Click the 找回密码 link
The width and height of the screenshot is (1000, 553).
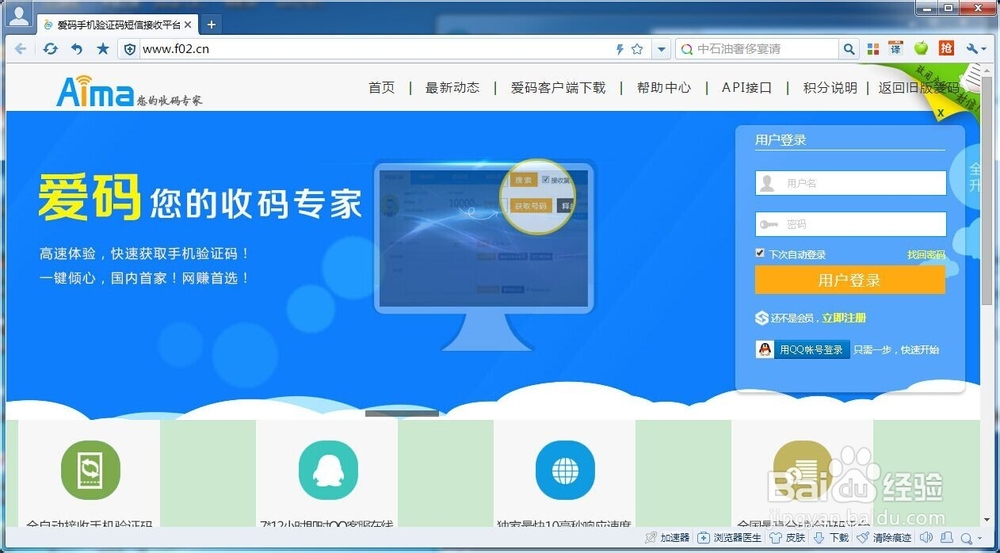click(927, 254)
